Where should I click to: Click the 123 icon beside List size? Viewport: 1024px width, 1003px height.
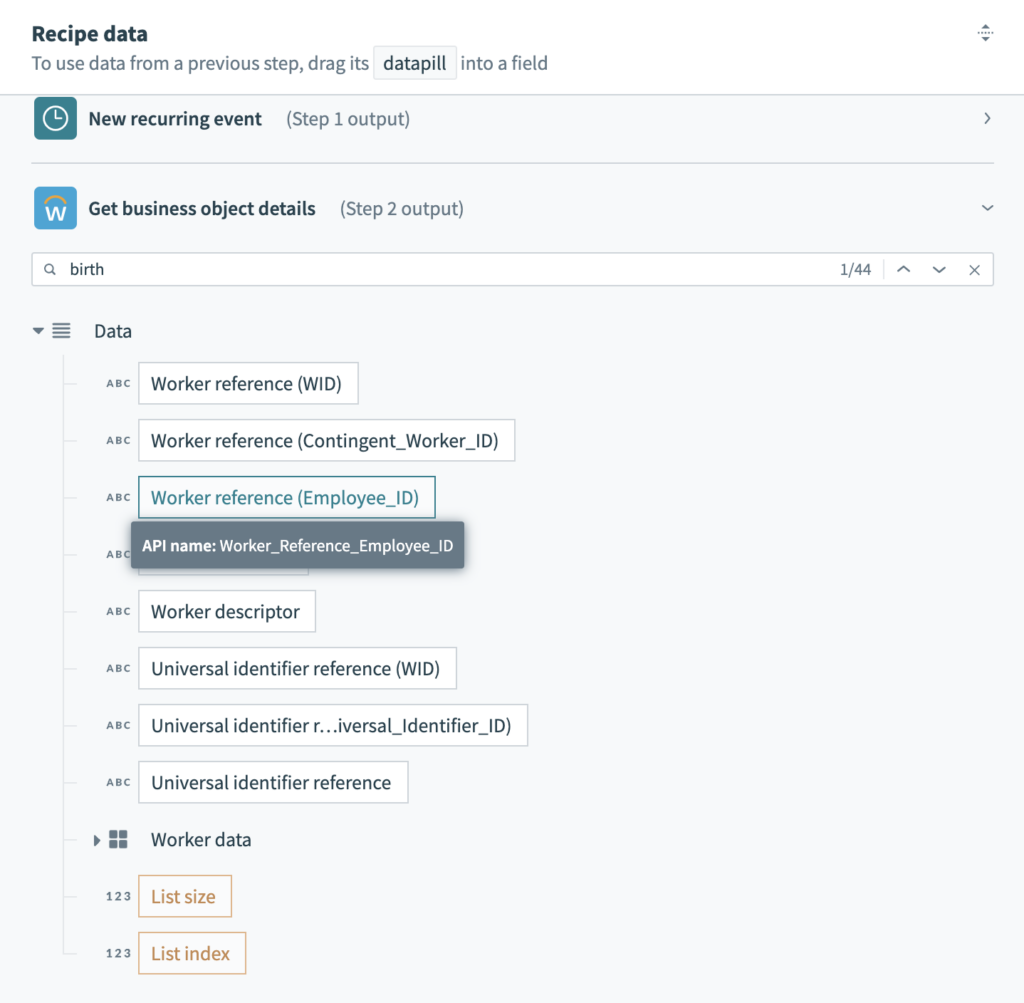(x=117, y=896)
